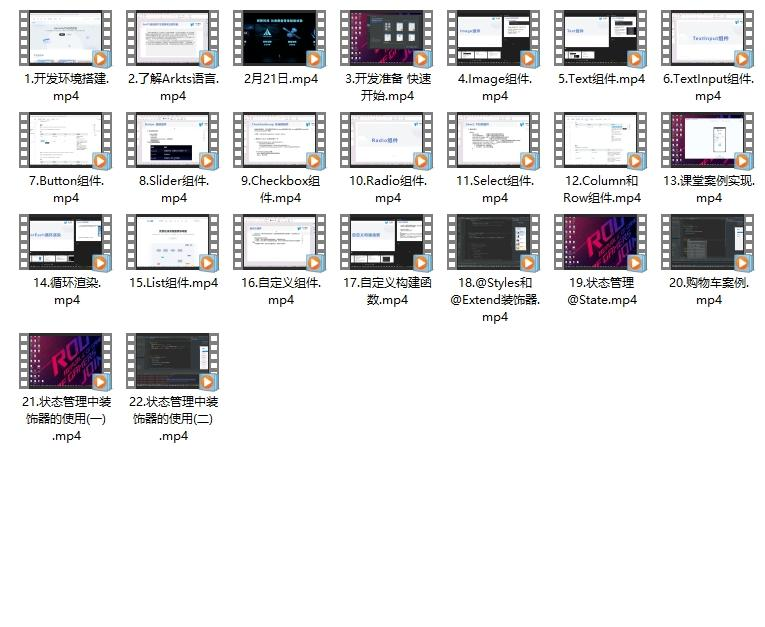The image size is (765, 627).
Task: Select the 15.List组件.mp4 video icon
Action: click(x=173, y=243)
